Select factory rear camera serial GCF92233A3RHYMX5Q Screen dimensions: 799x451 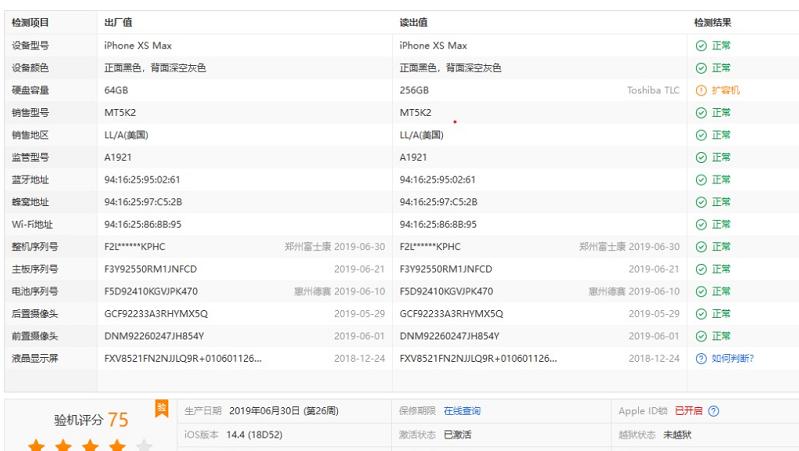(x=156, y=314)
